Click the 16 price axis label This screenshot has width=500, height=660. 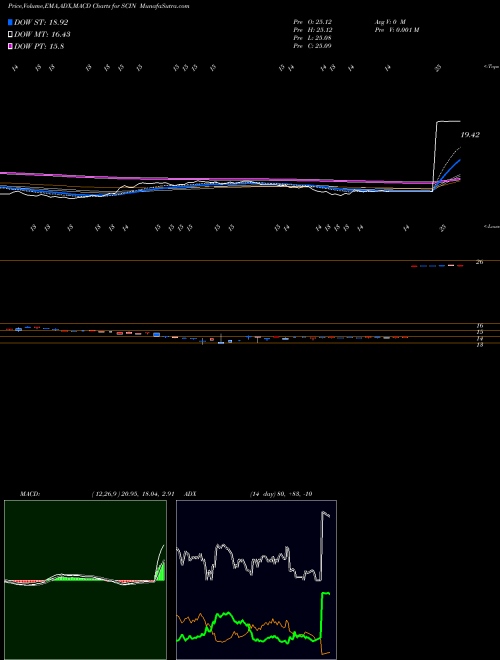click(479, 325)
